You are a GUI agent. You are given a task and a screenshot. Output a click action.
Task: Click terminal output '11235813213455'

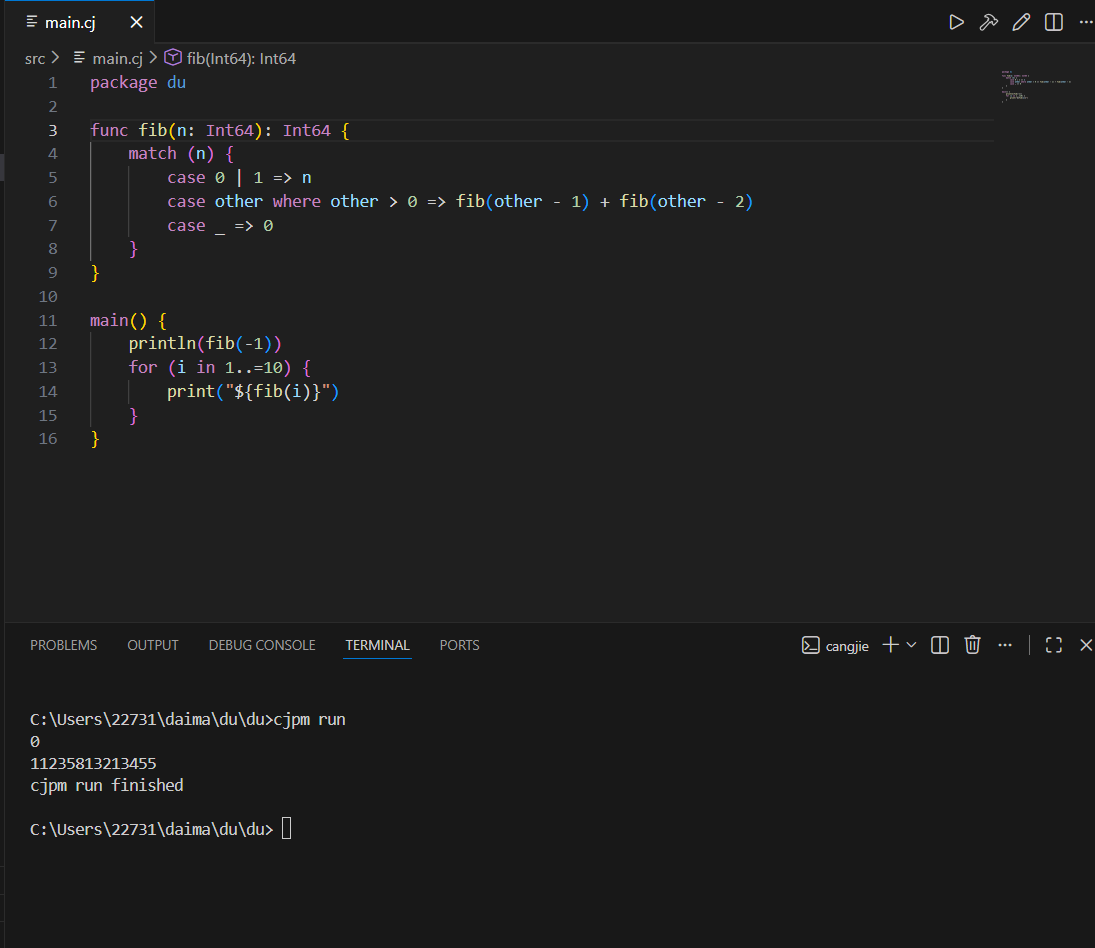[93, 764]
